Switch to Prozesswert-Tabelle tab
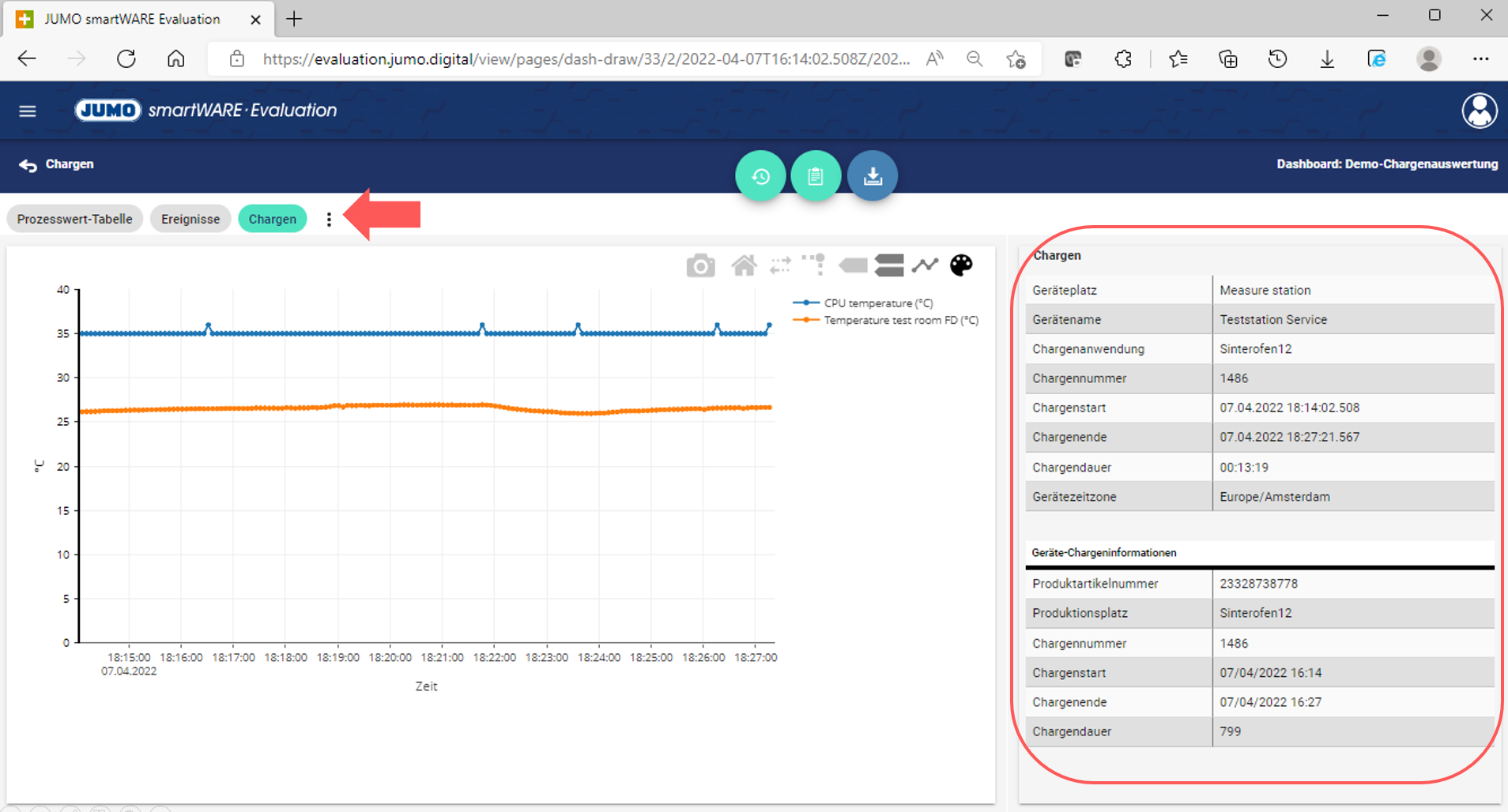The image size is (1508, 812). (x=75, y=220)
